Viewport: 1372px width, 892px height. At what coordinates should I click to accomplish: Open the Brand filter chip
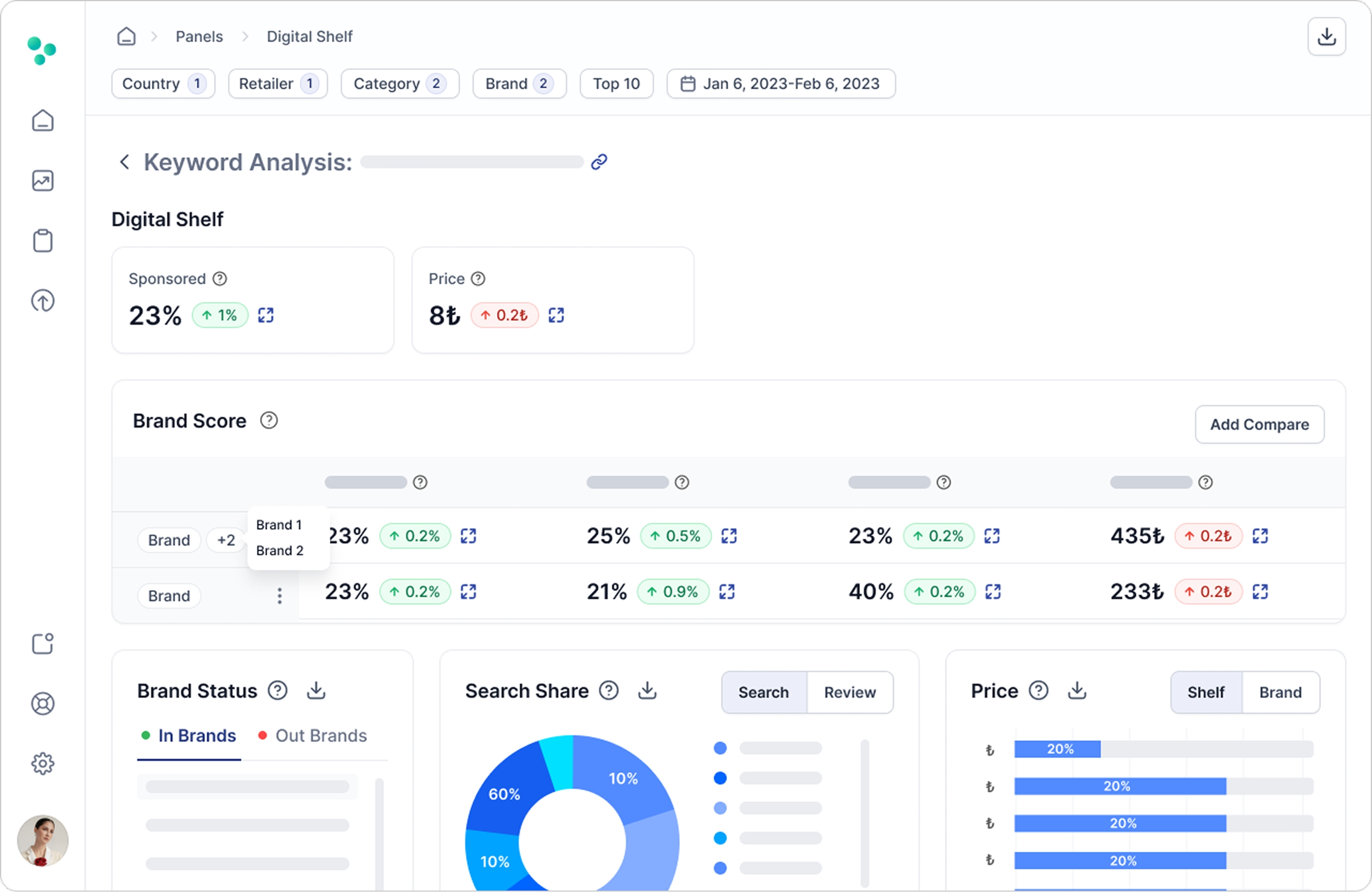(x=520, y=84)
